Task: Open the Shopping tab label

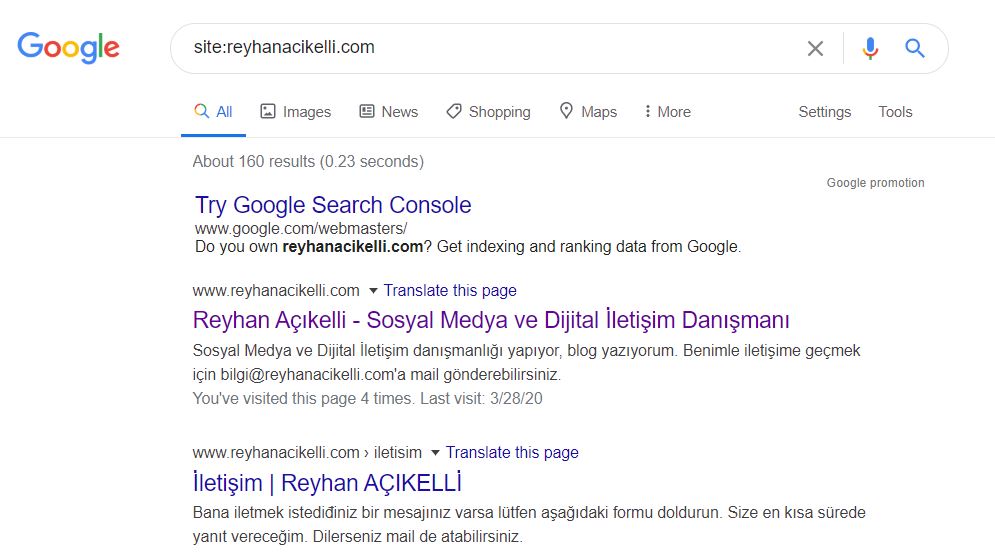Action: pos(499,112)
